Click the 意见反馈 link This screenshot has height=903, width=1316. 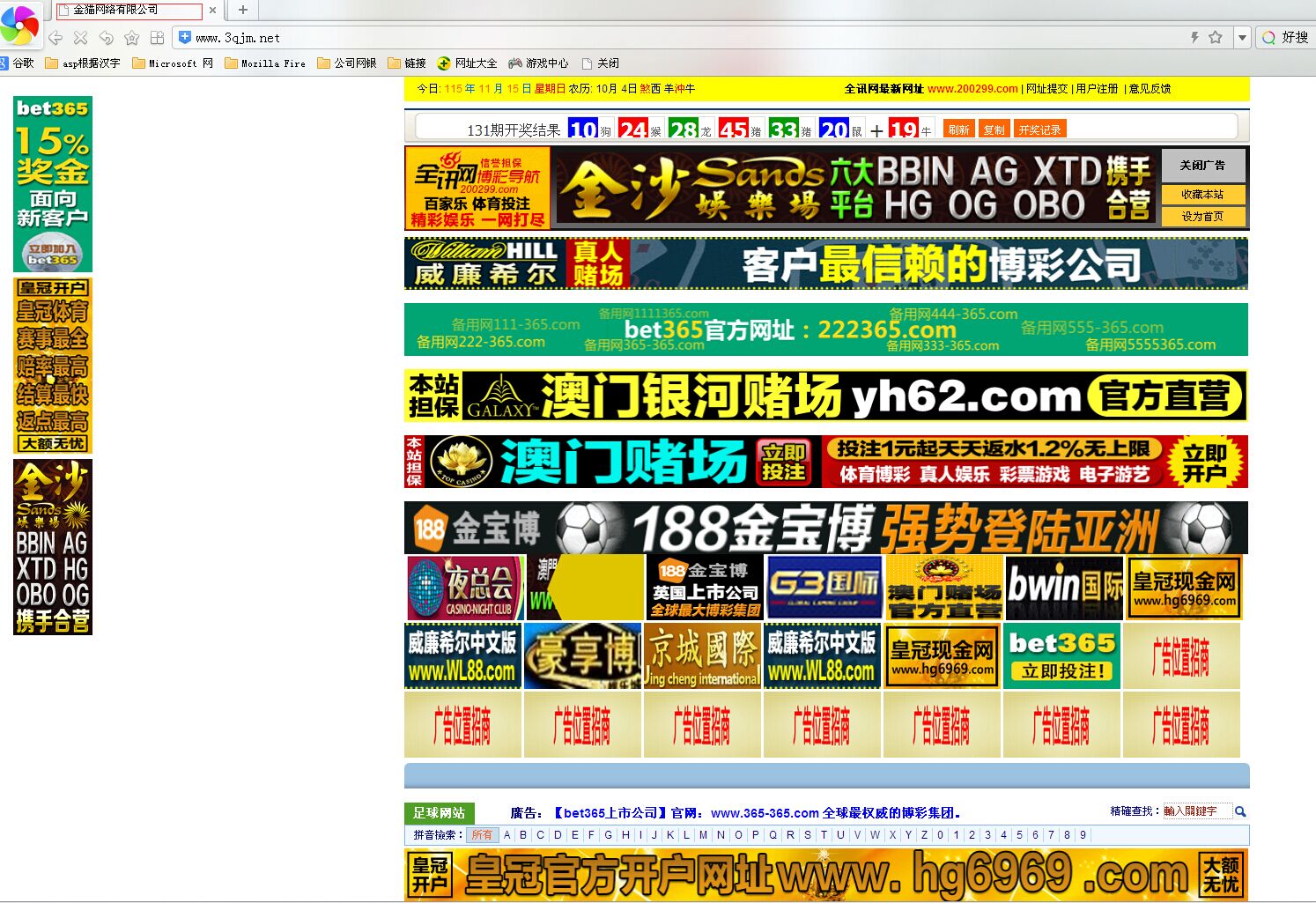[1150, 89]
